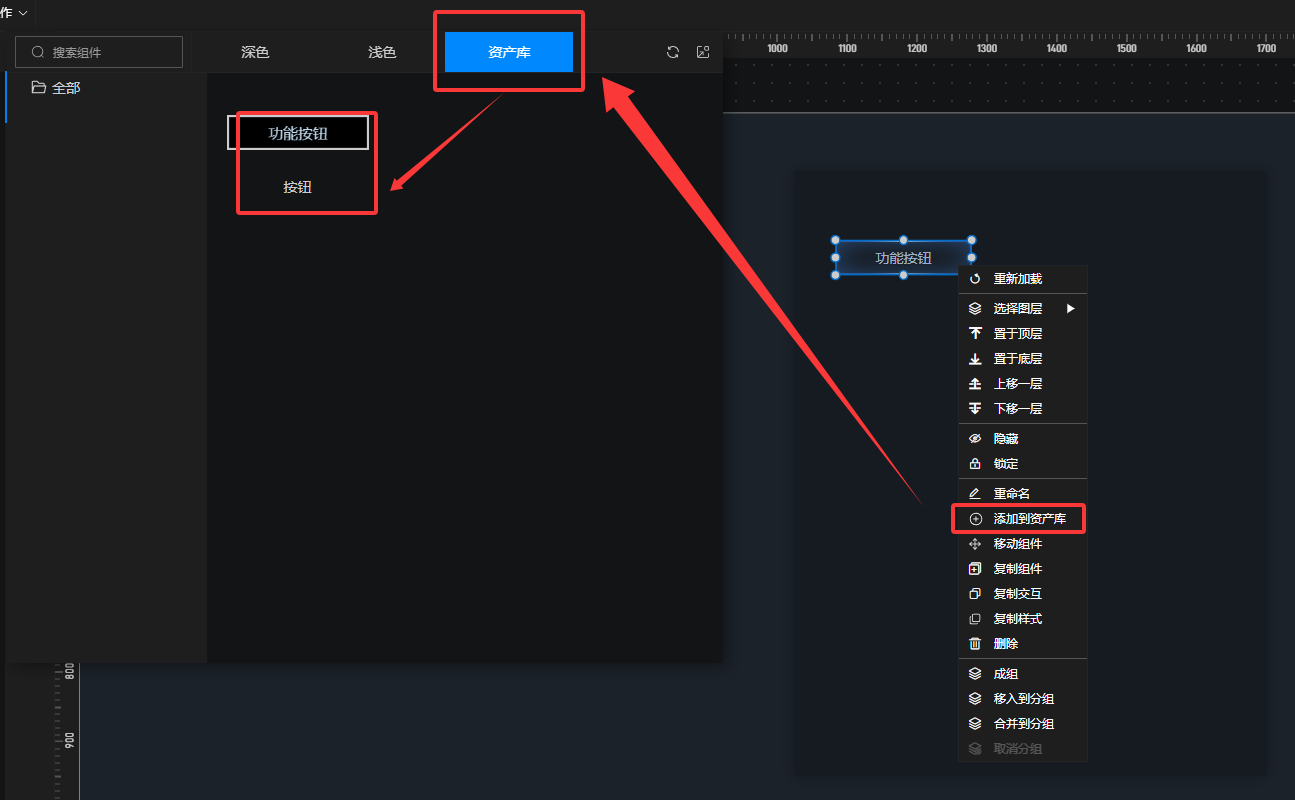Click the 重新加载 reload icon
This screenshot has height=800, width=1295.
[975, 279]
